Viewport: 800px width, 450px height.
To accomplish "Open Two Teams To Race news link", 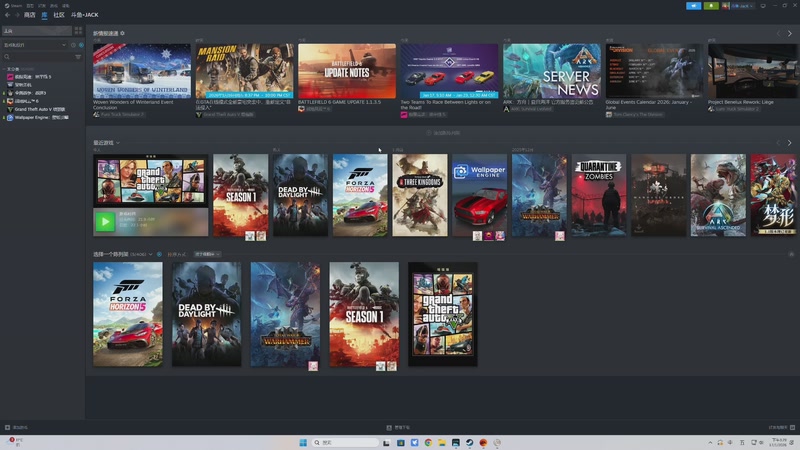I will [x=445, y=105].
